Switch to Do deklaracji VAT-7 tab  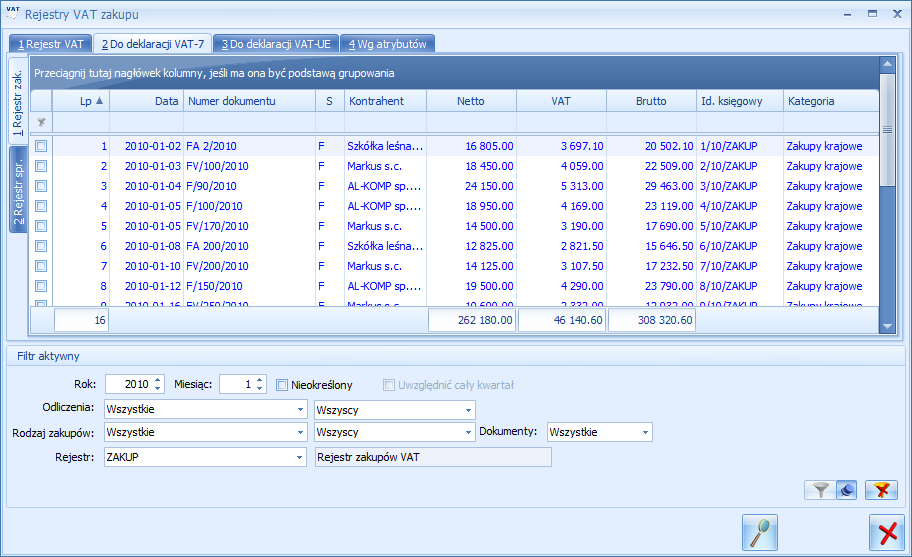point(152,44)
